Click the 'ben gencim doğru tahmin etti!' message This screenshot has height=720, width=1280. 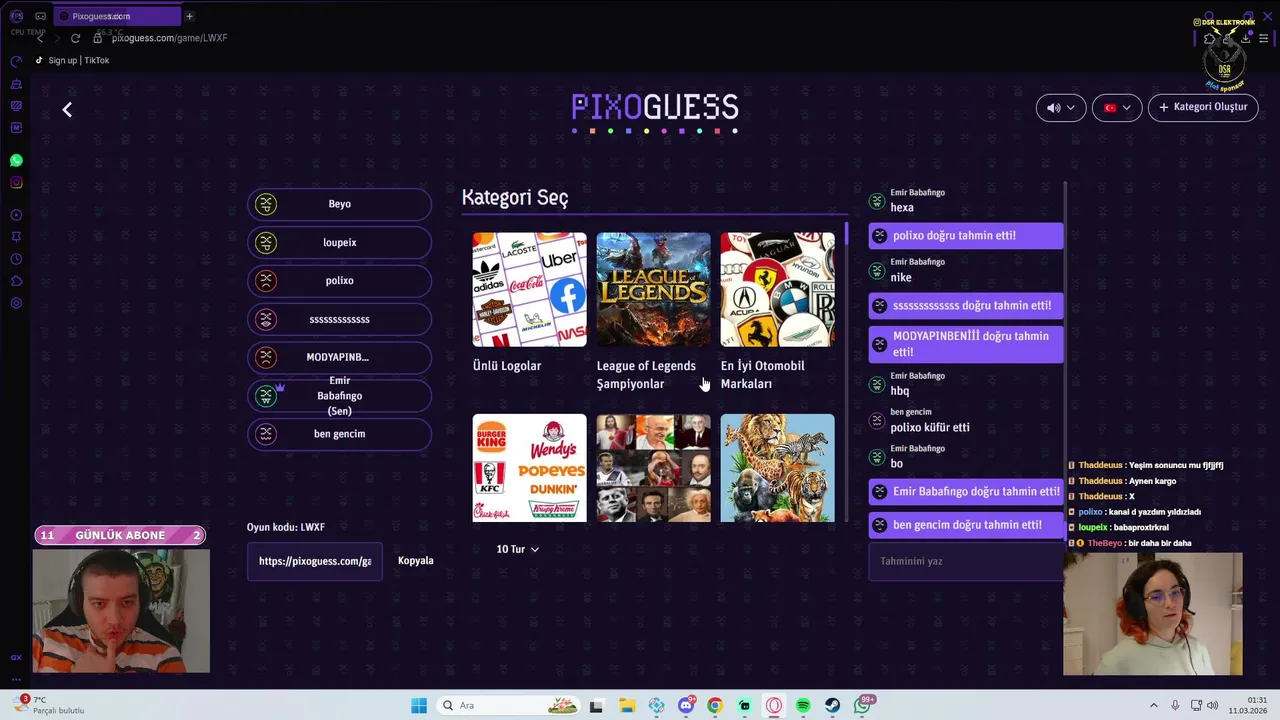(966, 525)
